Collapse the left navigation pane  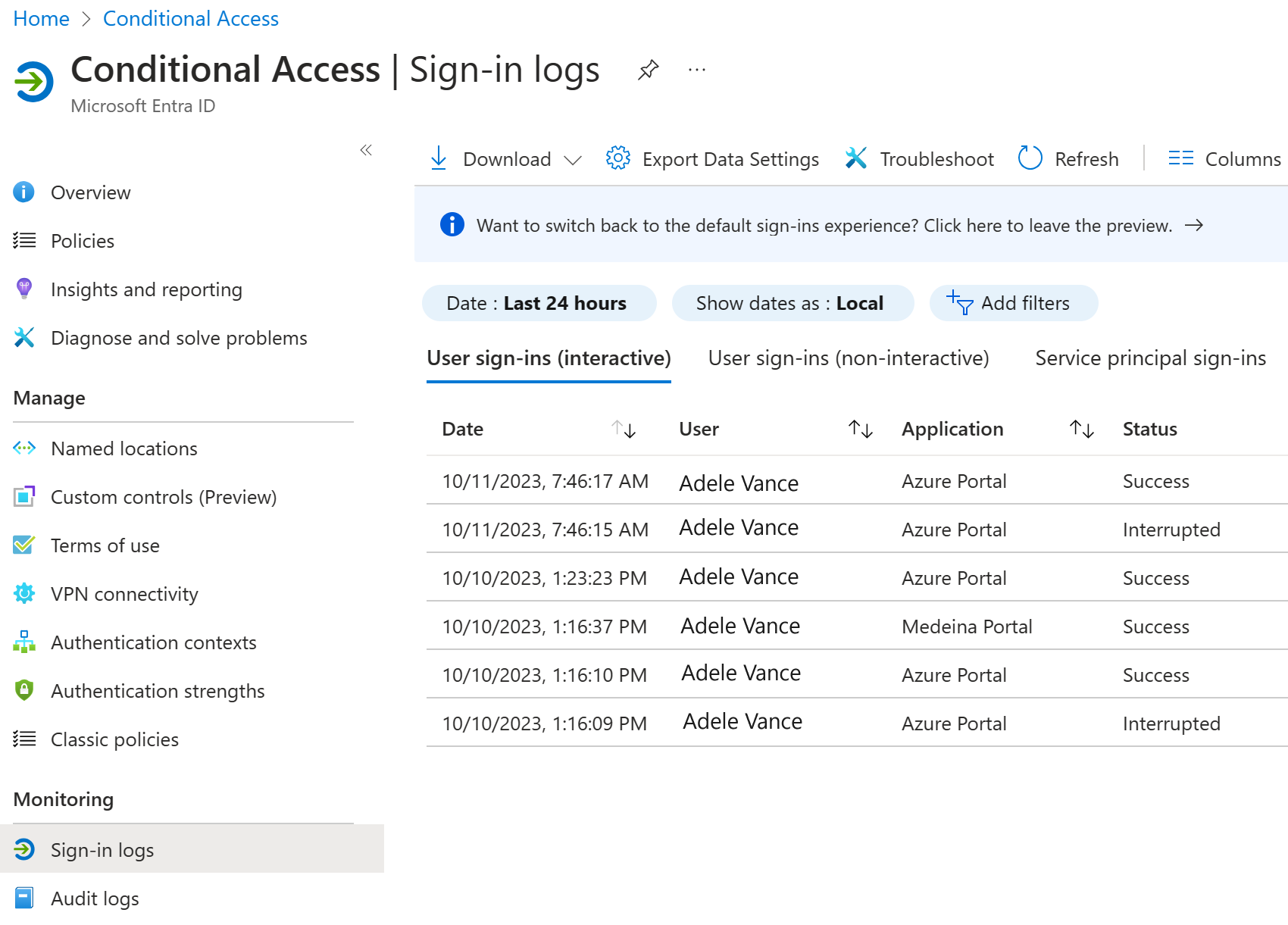click(x=366, y=151)
